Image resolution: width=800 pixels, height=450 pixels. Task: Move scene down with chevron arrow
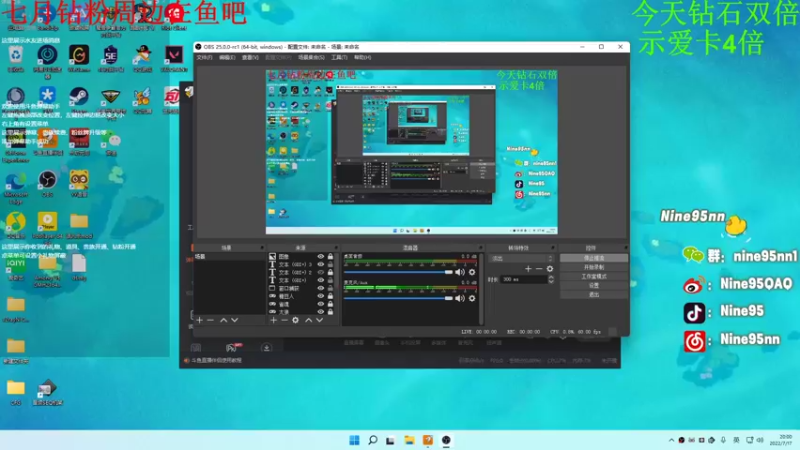[235, 320]
